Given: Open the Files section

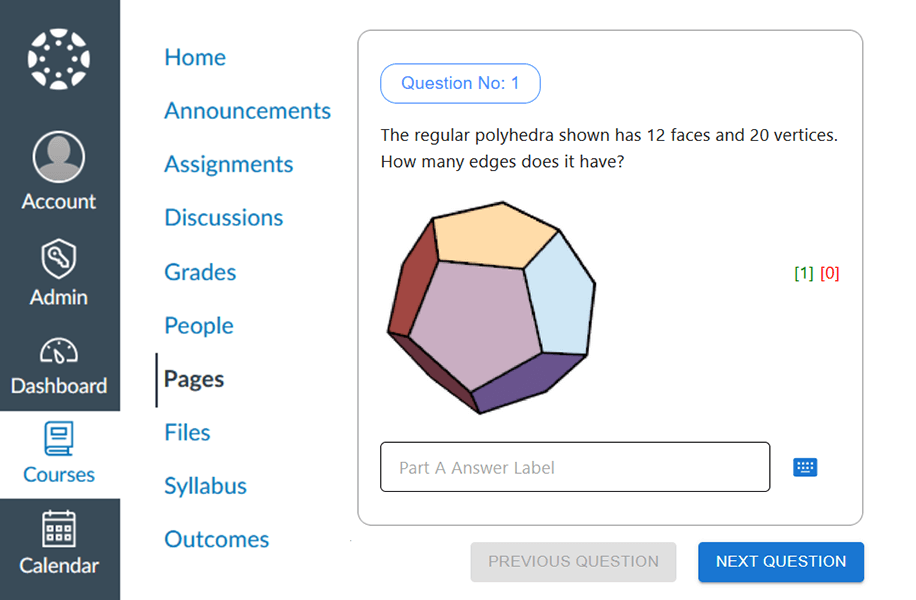Looking at the screenshot, I should (x=188, y=433).
